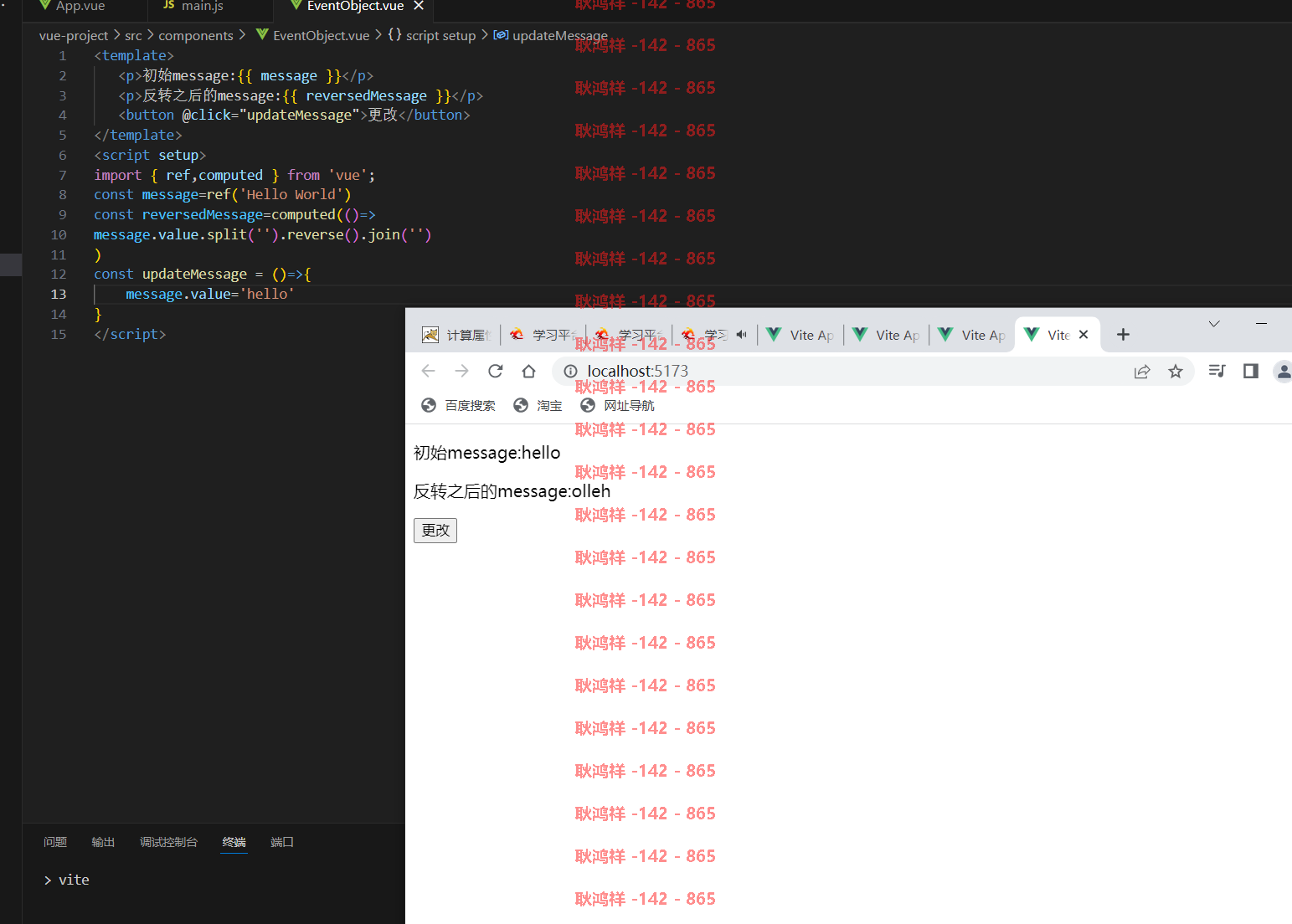Click components in the breadcrumb path

point(196,35)
